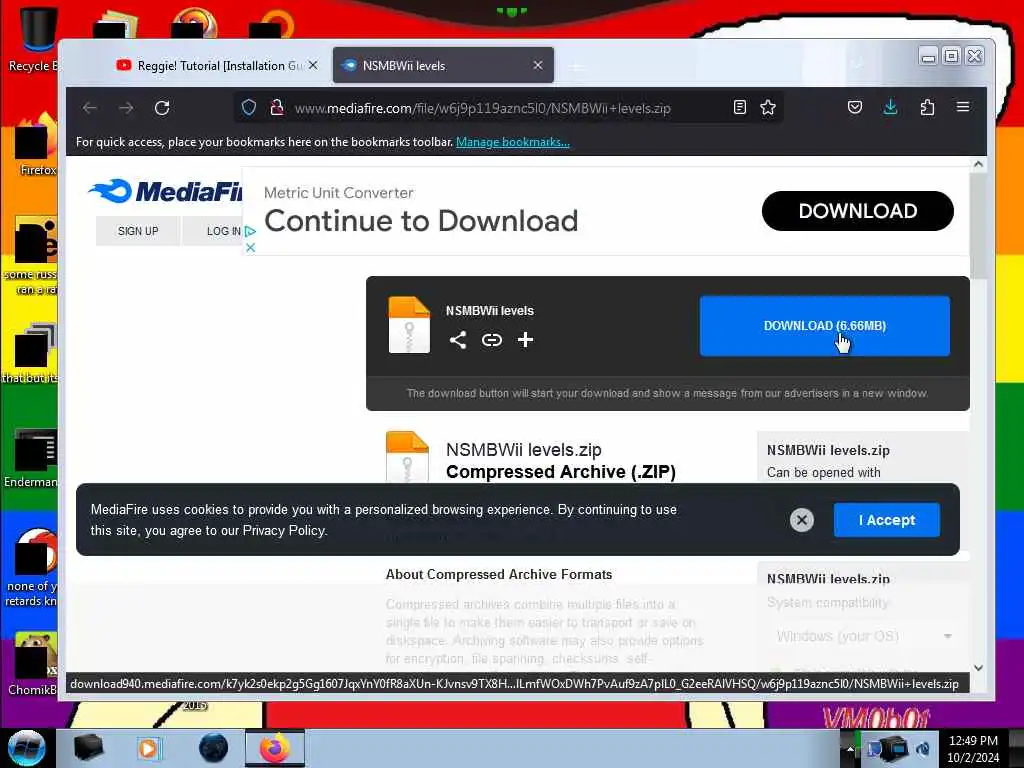Screen dimensions: 1024x768
Task: Reload the current page
Action: (x=162, y=108)
